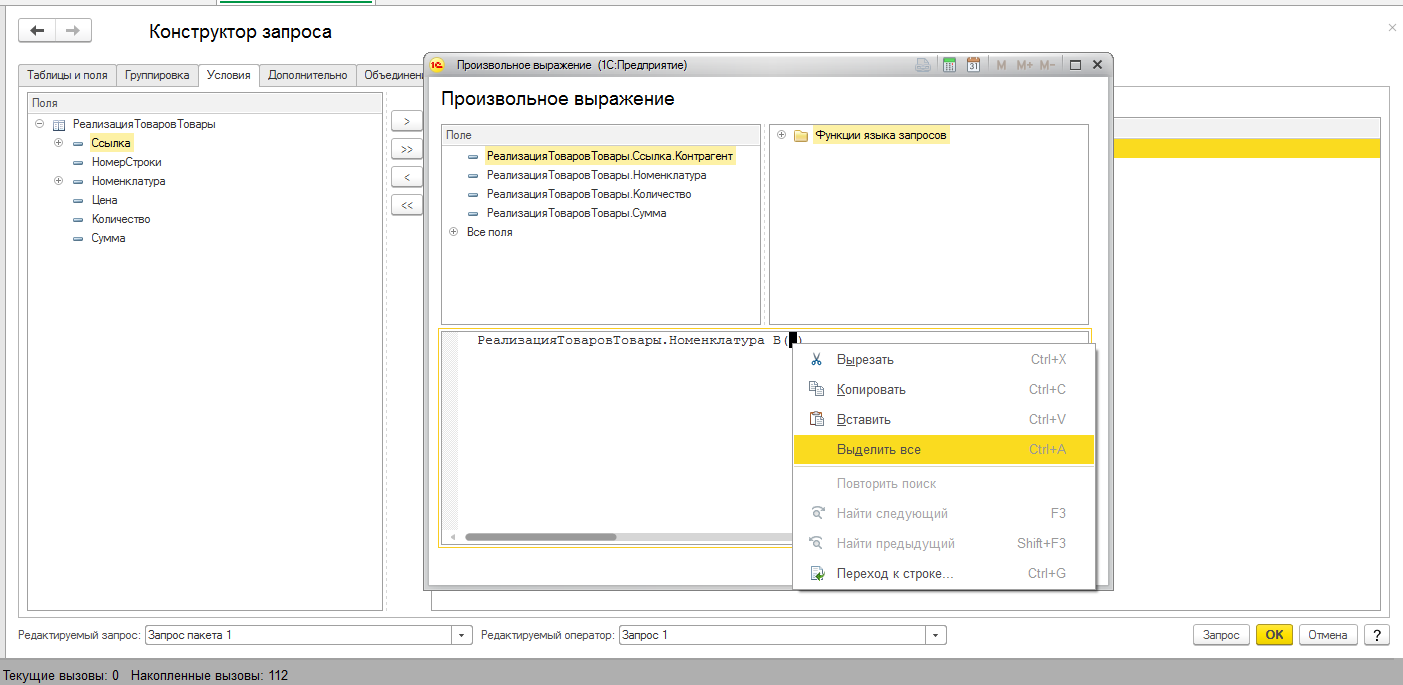Viewport: 1403px width, 685px height.
Task: Open help with the ? button
Action: (1377, 635)
